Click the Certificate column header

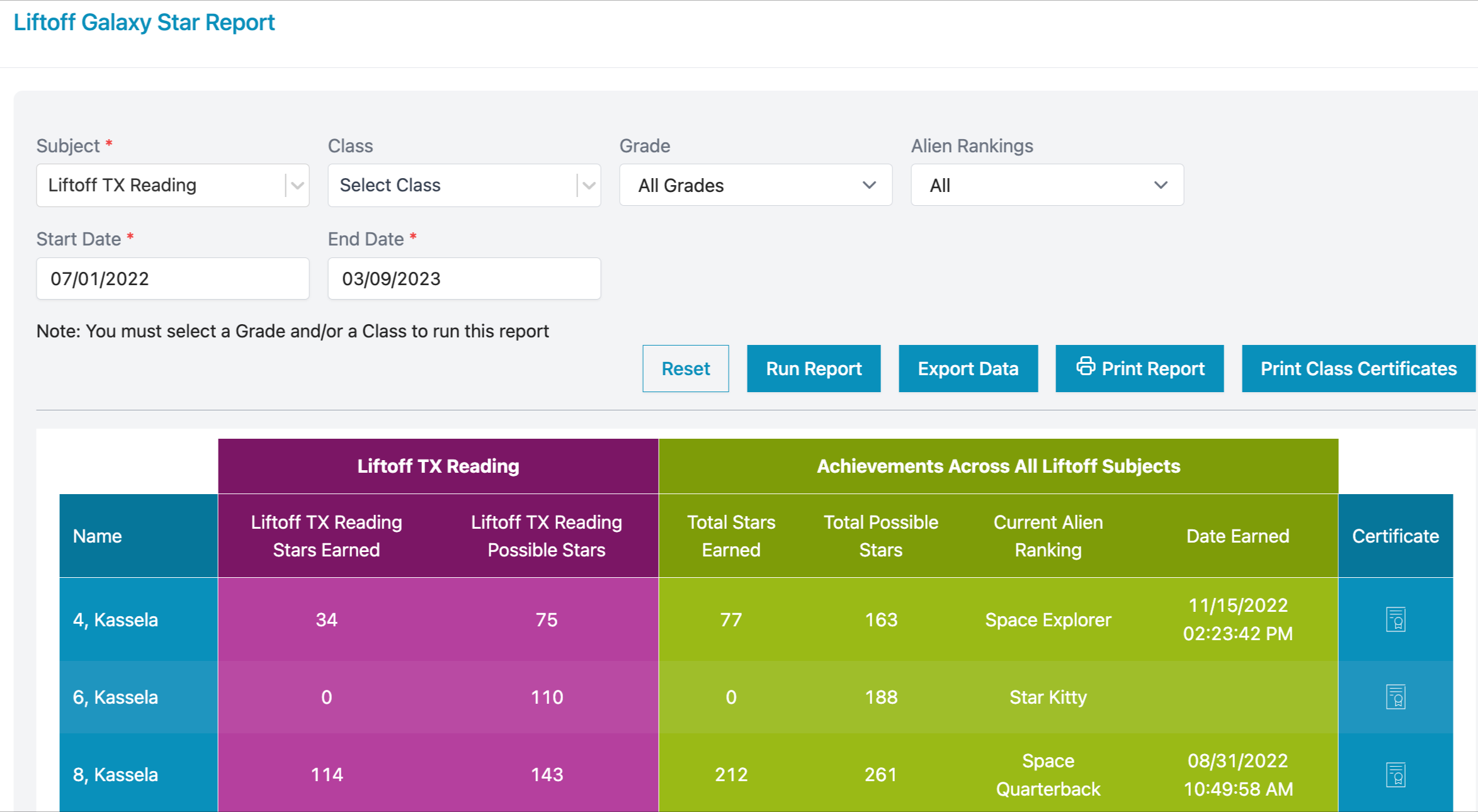click(1396, 536)
